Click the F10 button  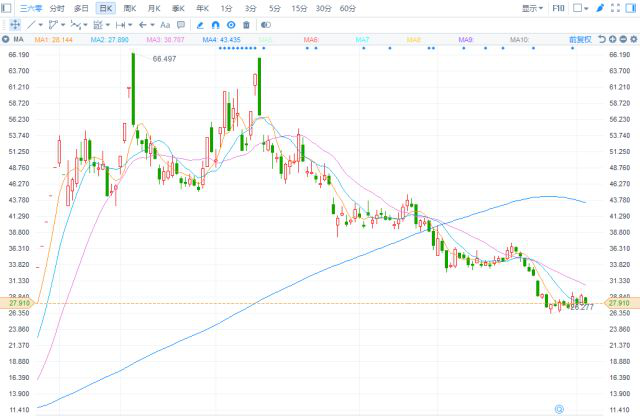[x=560, y=8]
